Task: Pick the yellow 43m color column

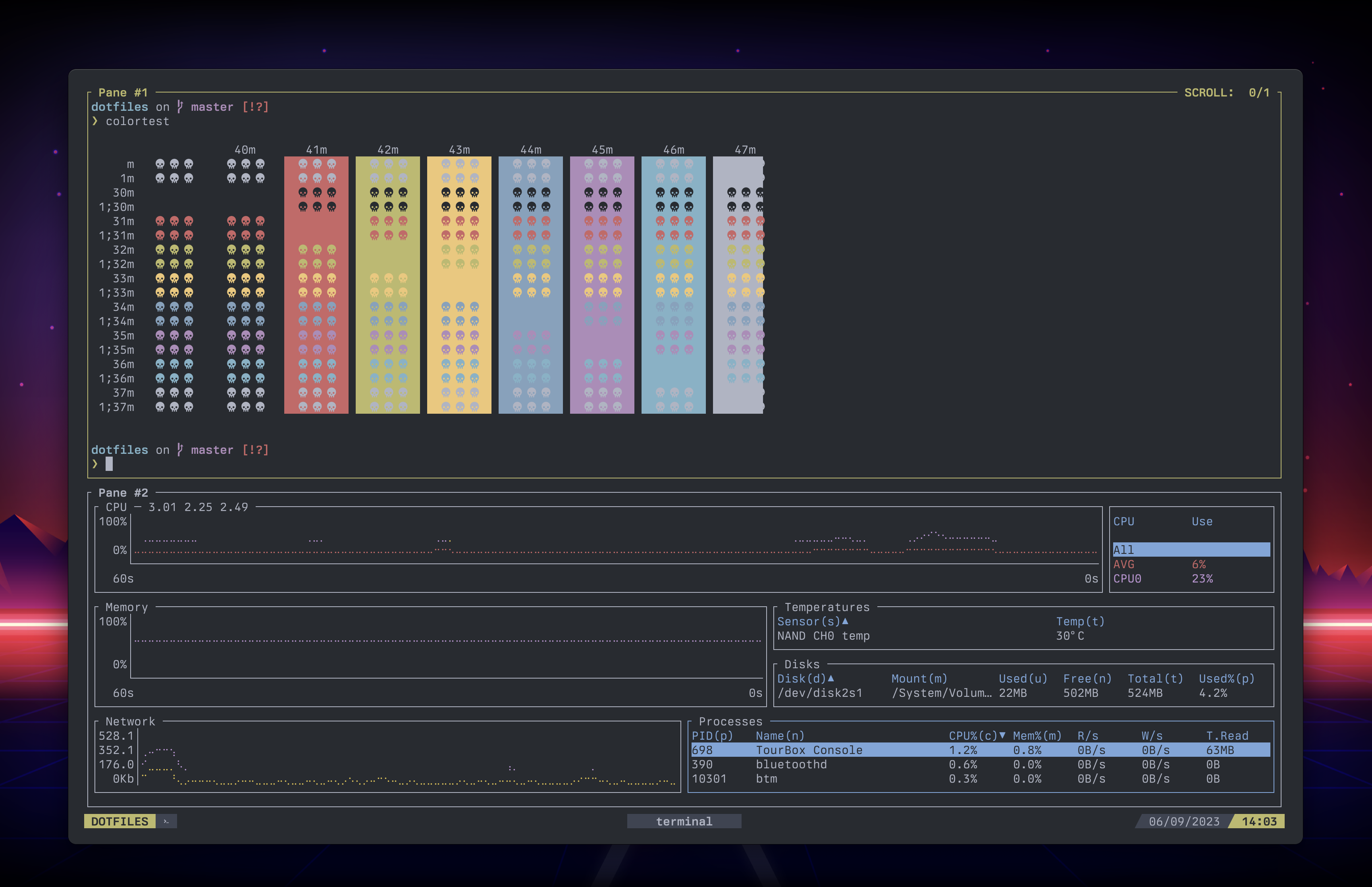Action: click(459, 285)
